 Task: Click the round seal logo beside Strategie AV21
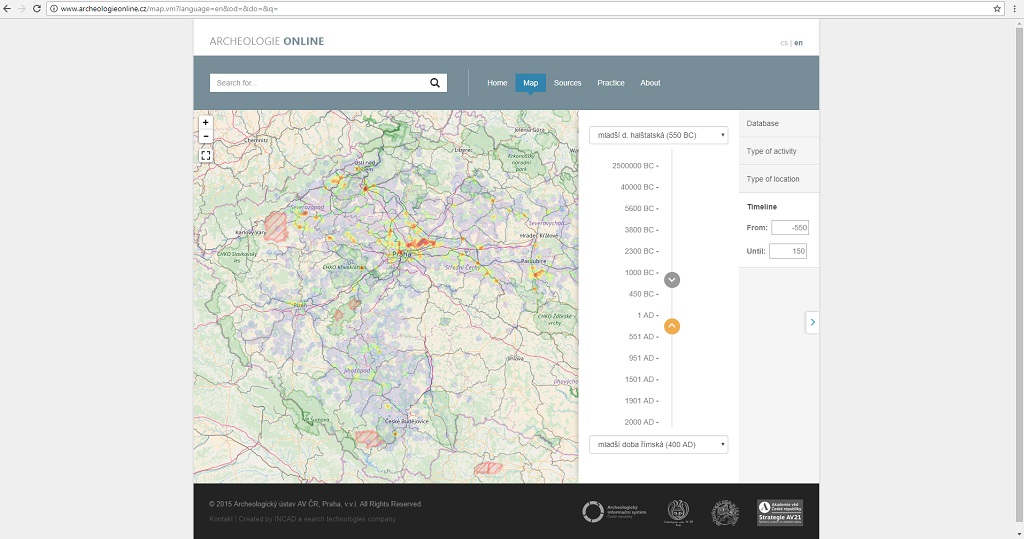coord(725,512)
